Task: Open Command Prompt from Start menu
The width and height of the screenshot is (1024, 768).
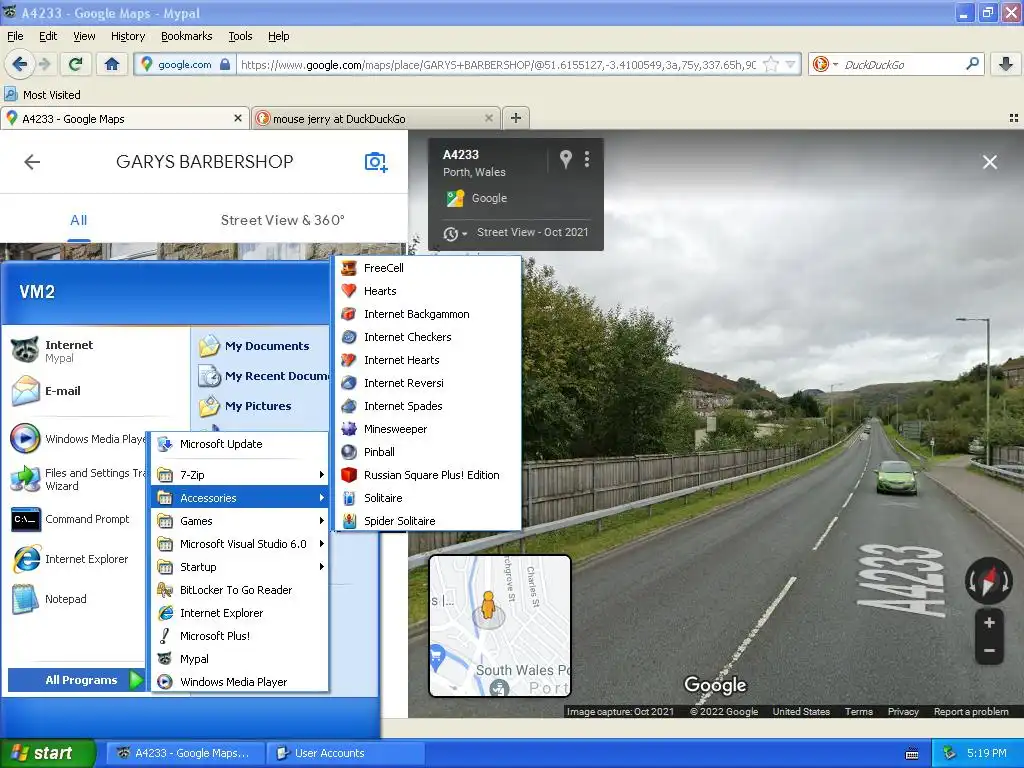Action: pyautogui.click(x=76, y=519)
